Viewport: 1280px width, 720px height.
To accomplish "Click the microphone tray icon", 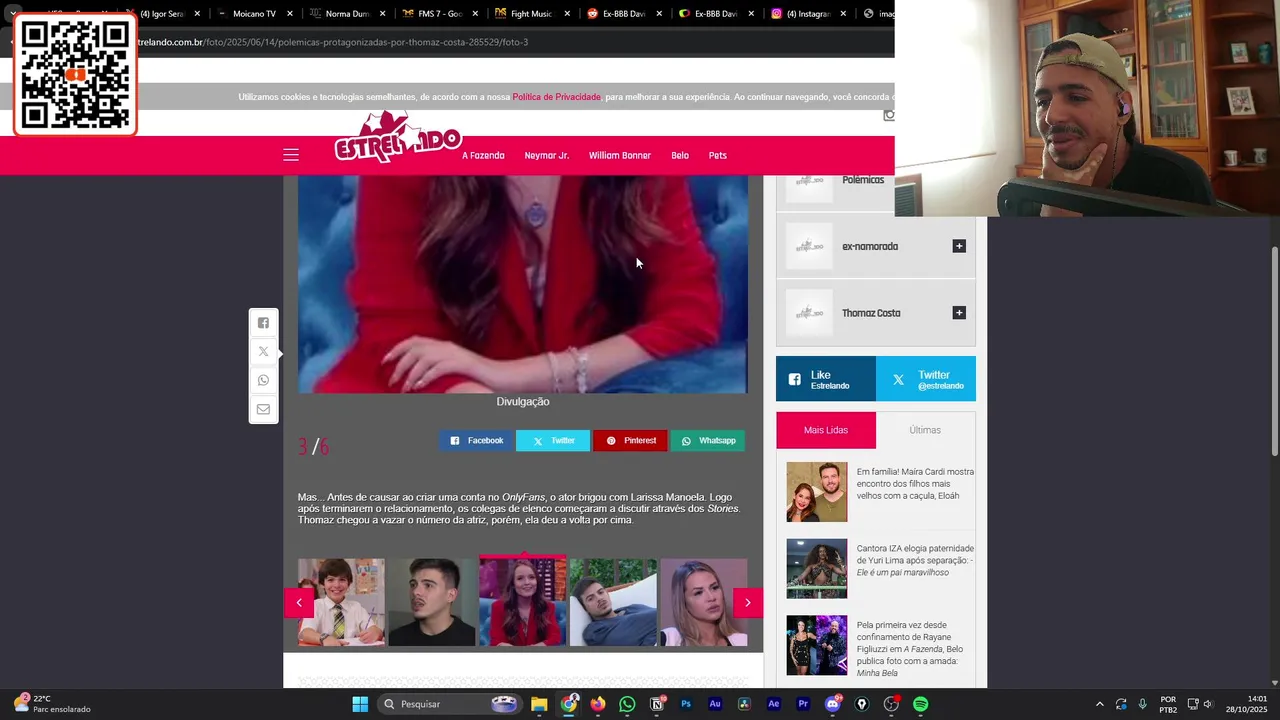I will [1142, 704].
